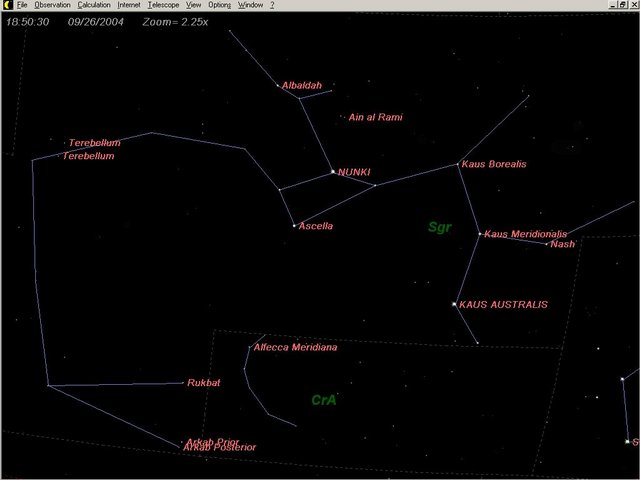640x480 pixels.
Task: Click the moon application icon in menu bar
Action: [6, 5]
